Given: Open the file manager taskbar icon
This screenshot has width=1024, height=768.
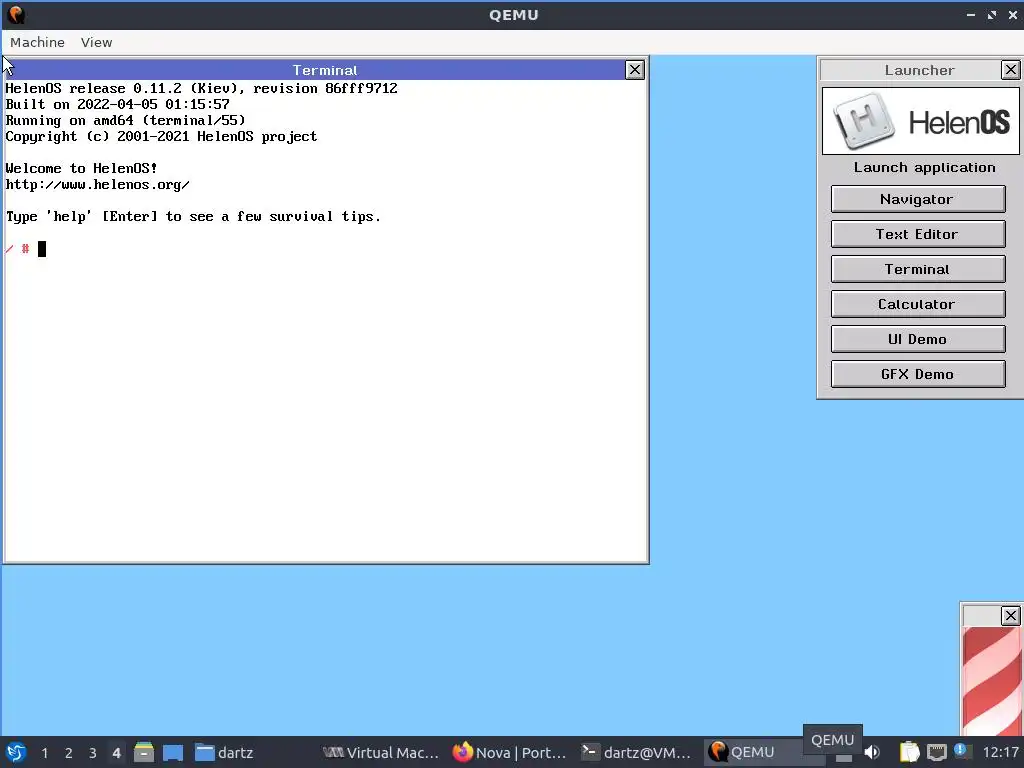Looking at the screenshot, I should (144, 752).
